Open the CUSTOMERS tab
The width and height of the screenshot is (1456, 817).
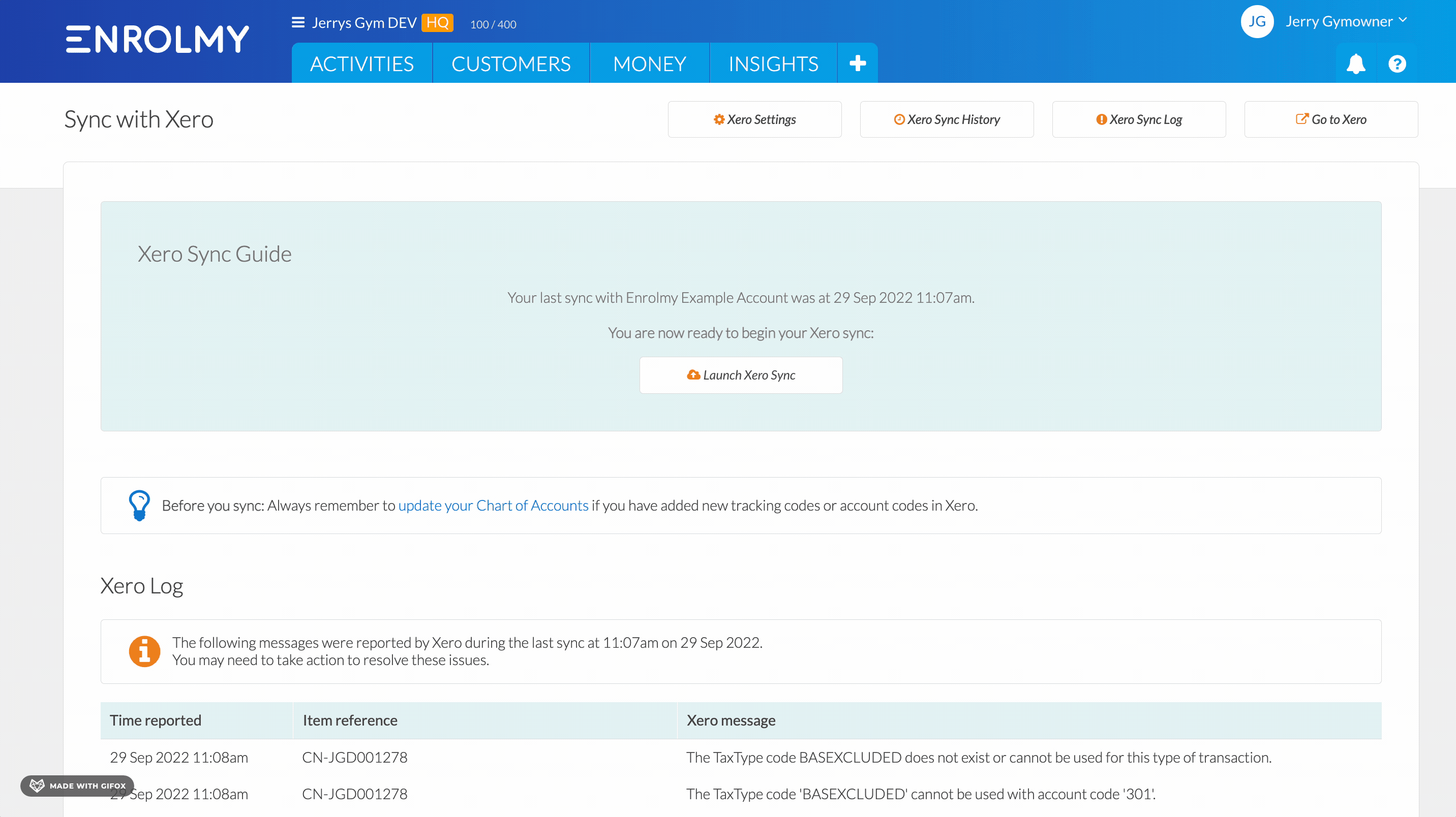[511, 64]
